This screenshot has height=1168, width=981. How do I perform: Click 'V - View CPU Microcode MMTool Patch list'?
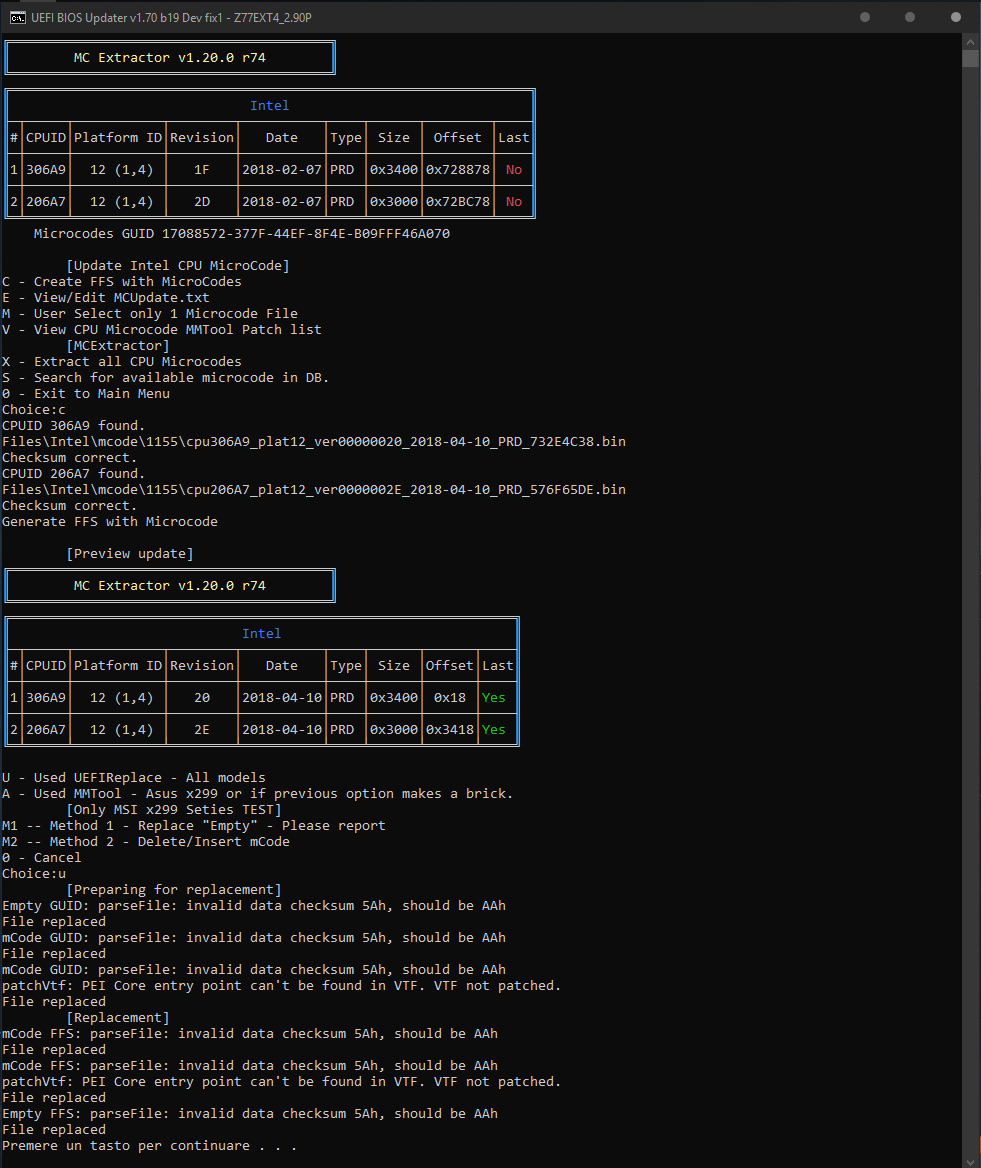[162, 330]
